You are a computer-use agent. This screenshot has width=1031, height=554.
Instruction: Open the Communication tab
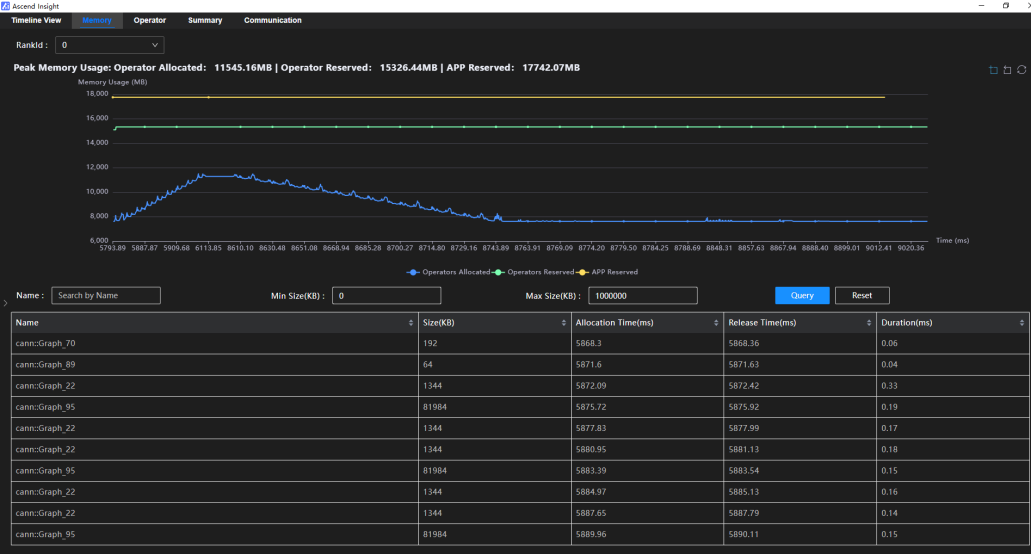(x=273, y=20)
